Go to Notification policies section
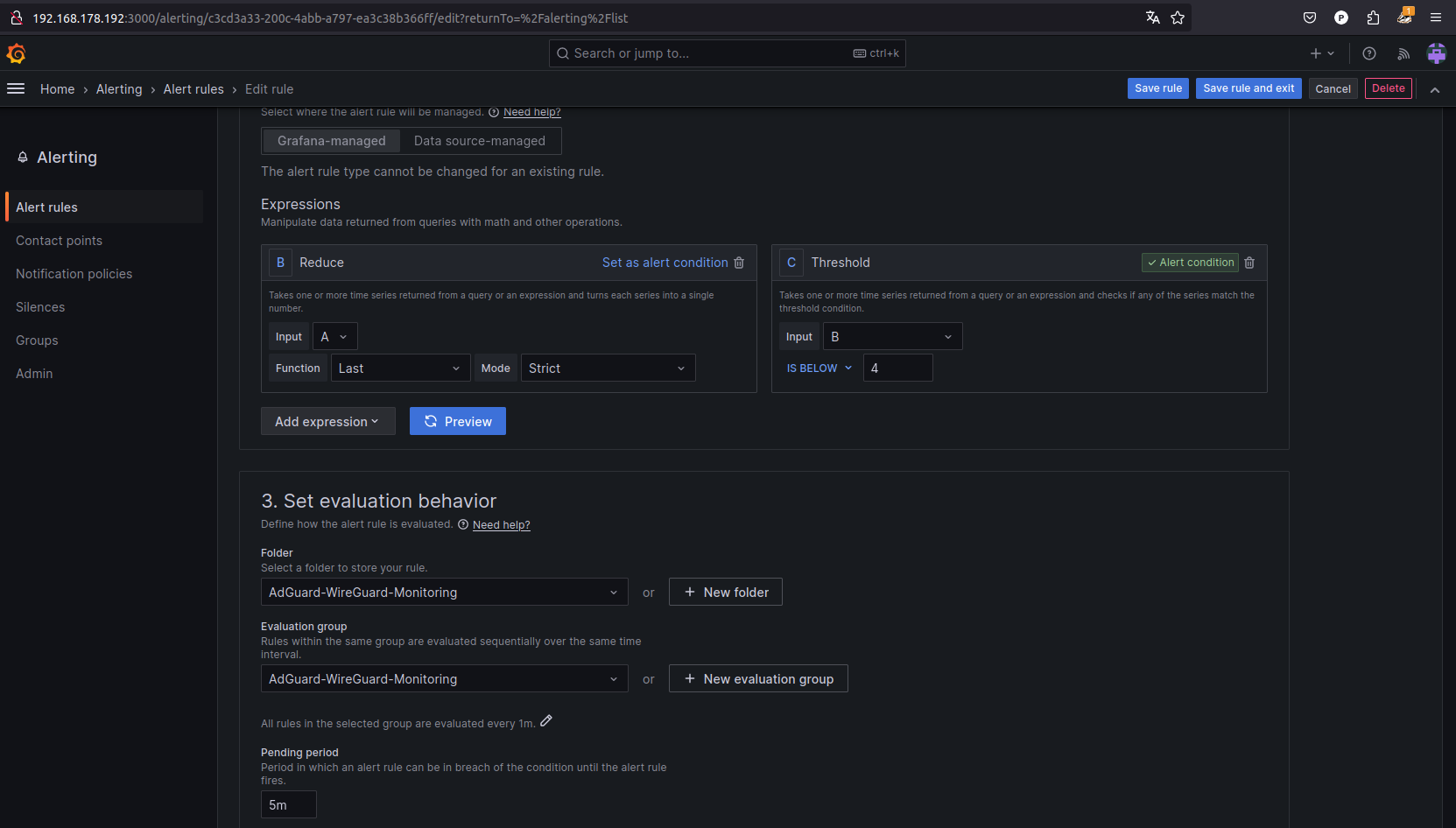 pyautogui.click(x=74, y=274)
